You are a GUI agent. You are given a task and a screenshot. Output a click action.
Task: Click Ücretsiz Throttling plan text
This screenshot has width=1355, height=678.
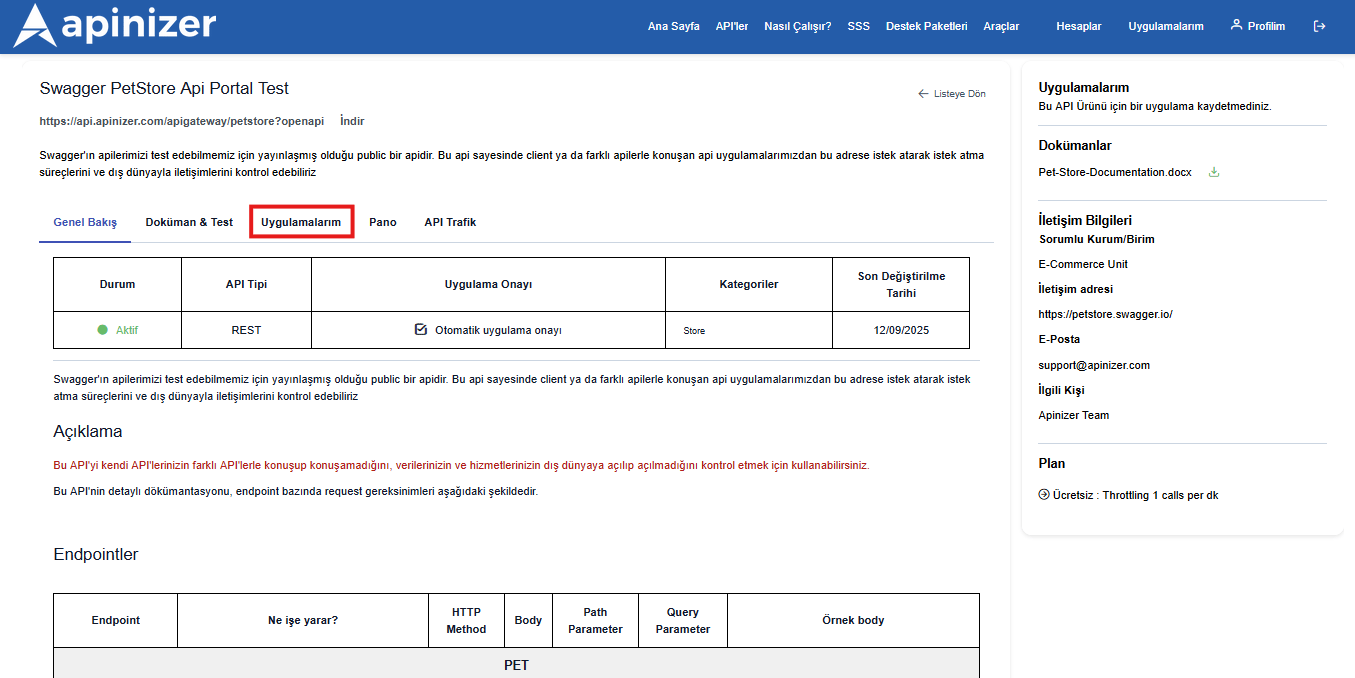(x=1135, y=495)
